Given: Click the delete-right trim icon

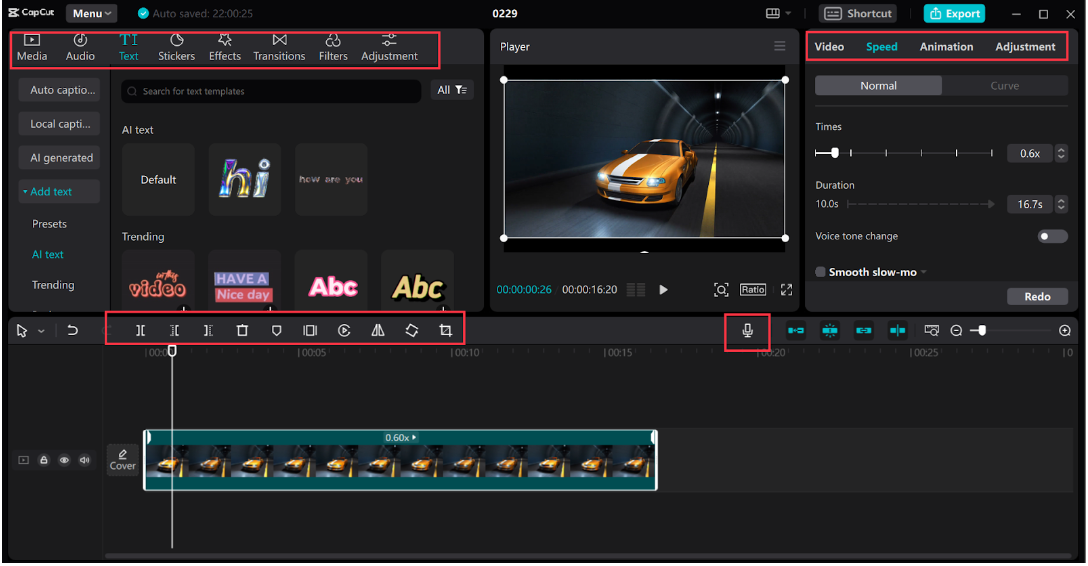Looking at the screenshot, I should click(208, 331).
